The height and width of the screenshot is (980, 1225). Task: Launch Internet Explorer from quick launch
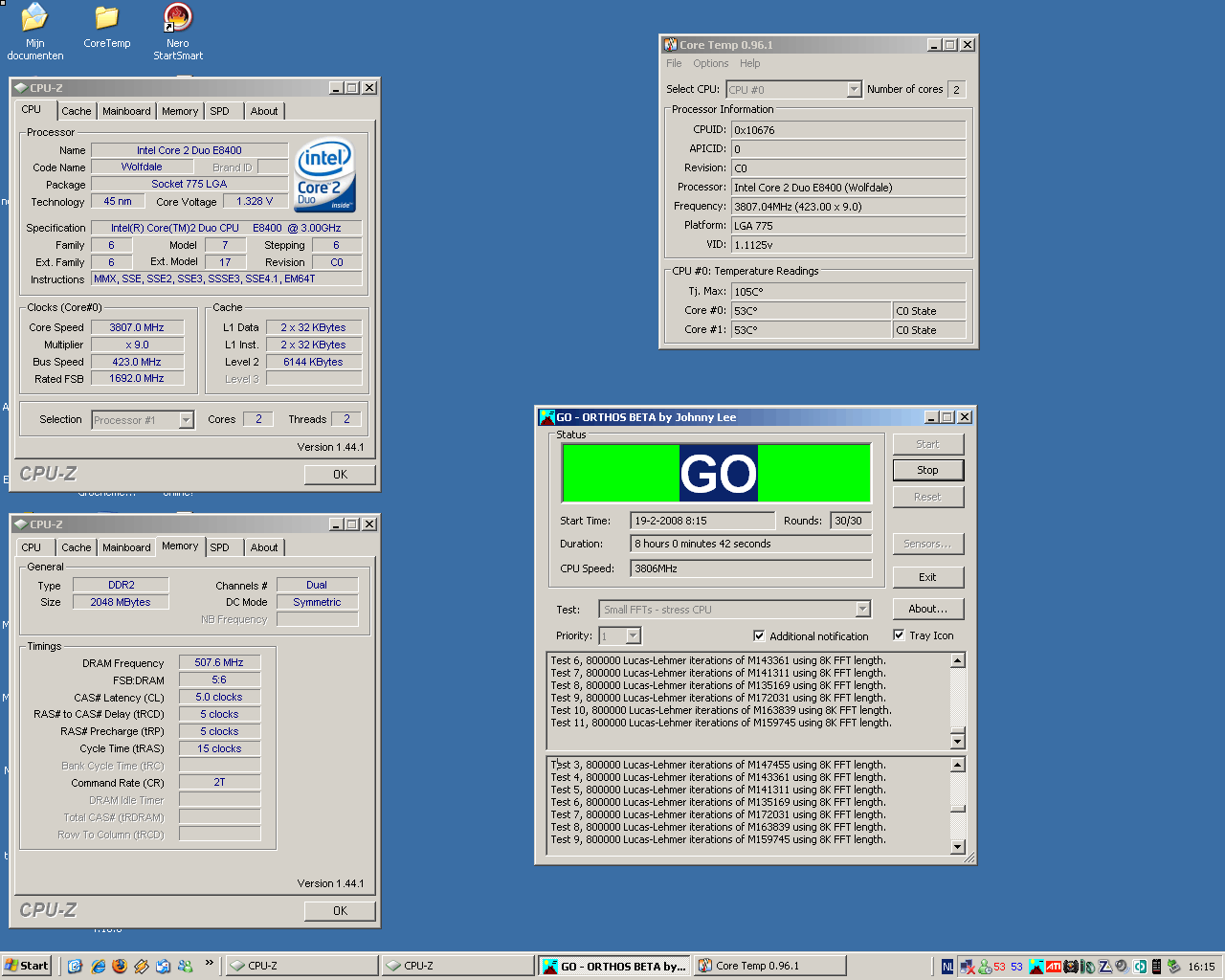[x=98, y=966]
